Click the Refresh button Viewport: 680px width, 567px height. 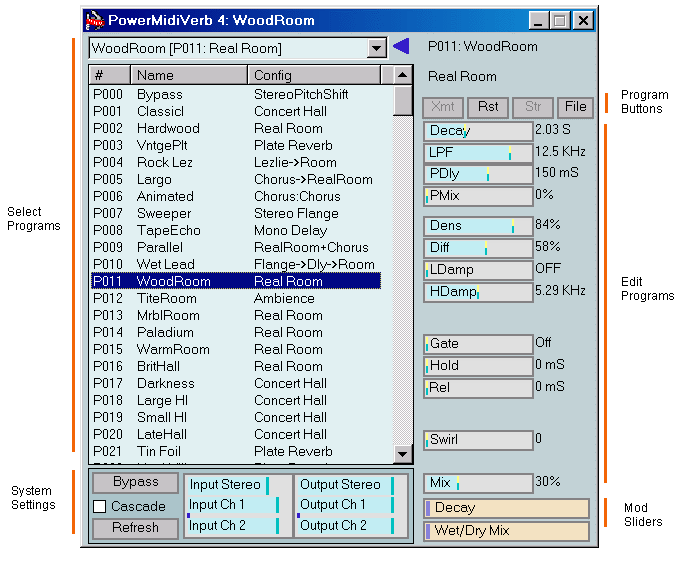click(135, 528)
